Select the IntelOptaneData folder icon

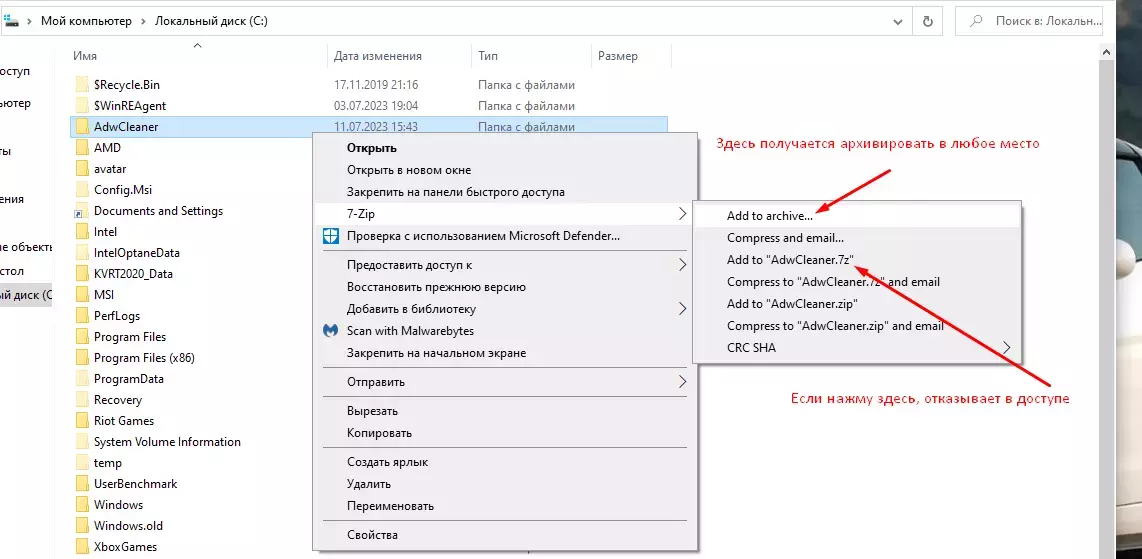[x=81, y=253]
